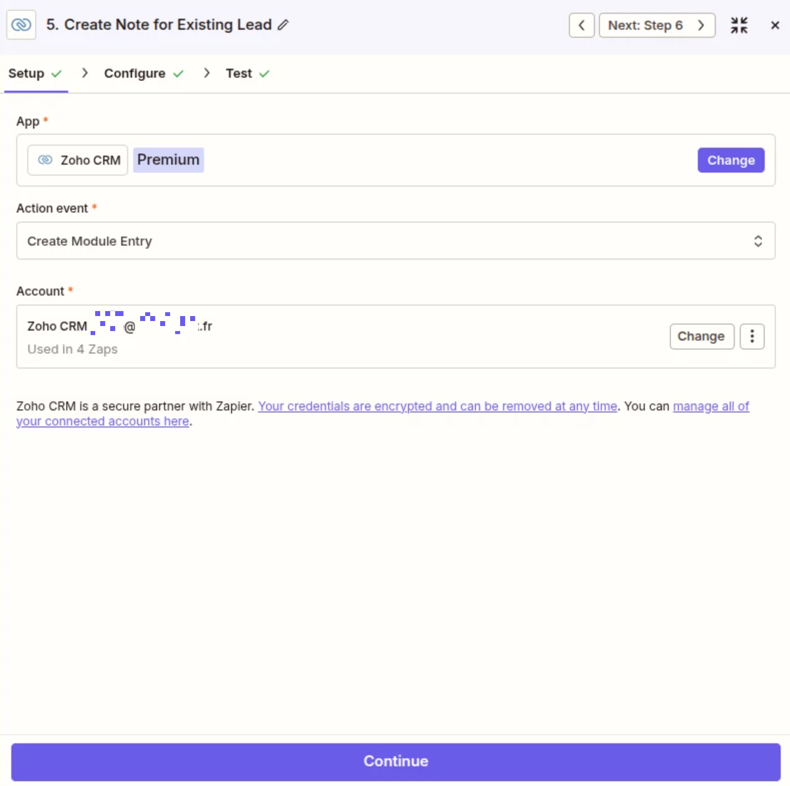Screen dimensions: 790x786
Task: Click the Zoho CRM app badge
Action: 78,160
